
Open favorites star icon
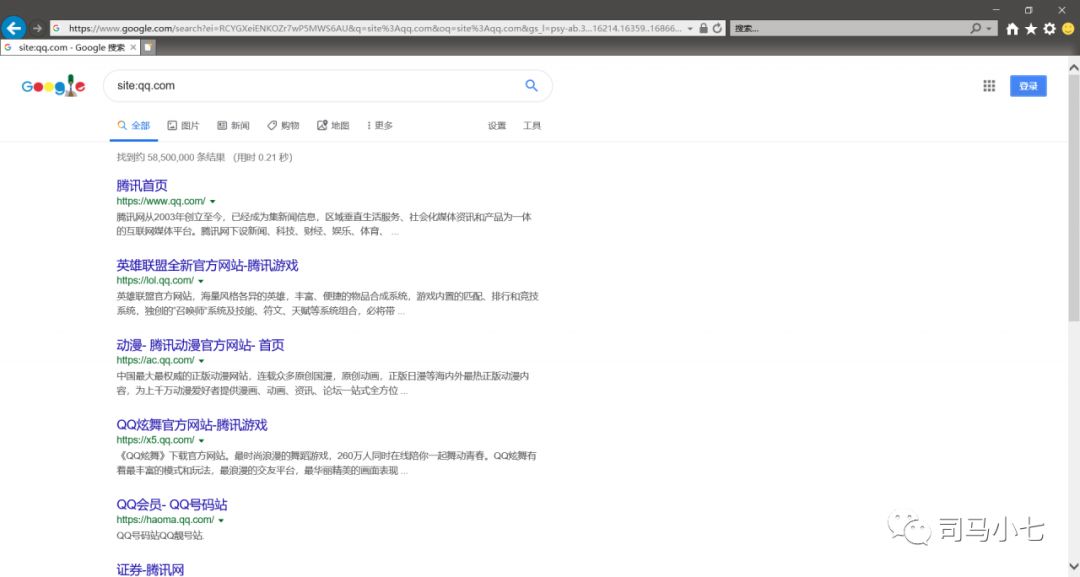click(x=1031, y=29)
